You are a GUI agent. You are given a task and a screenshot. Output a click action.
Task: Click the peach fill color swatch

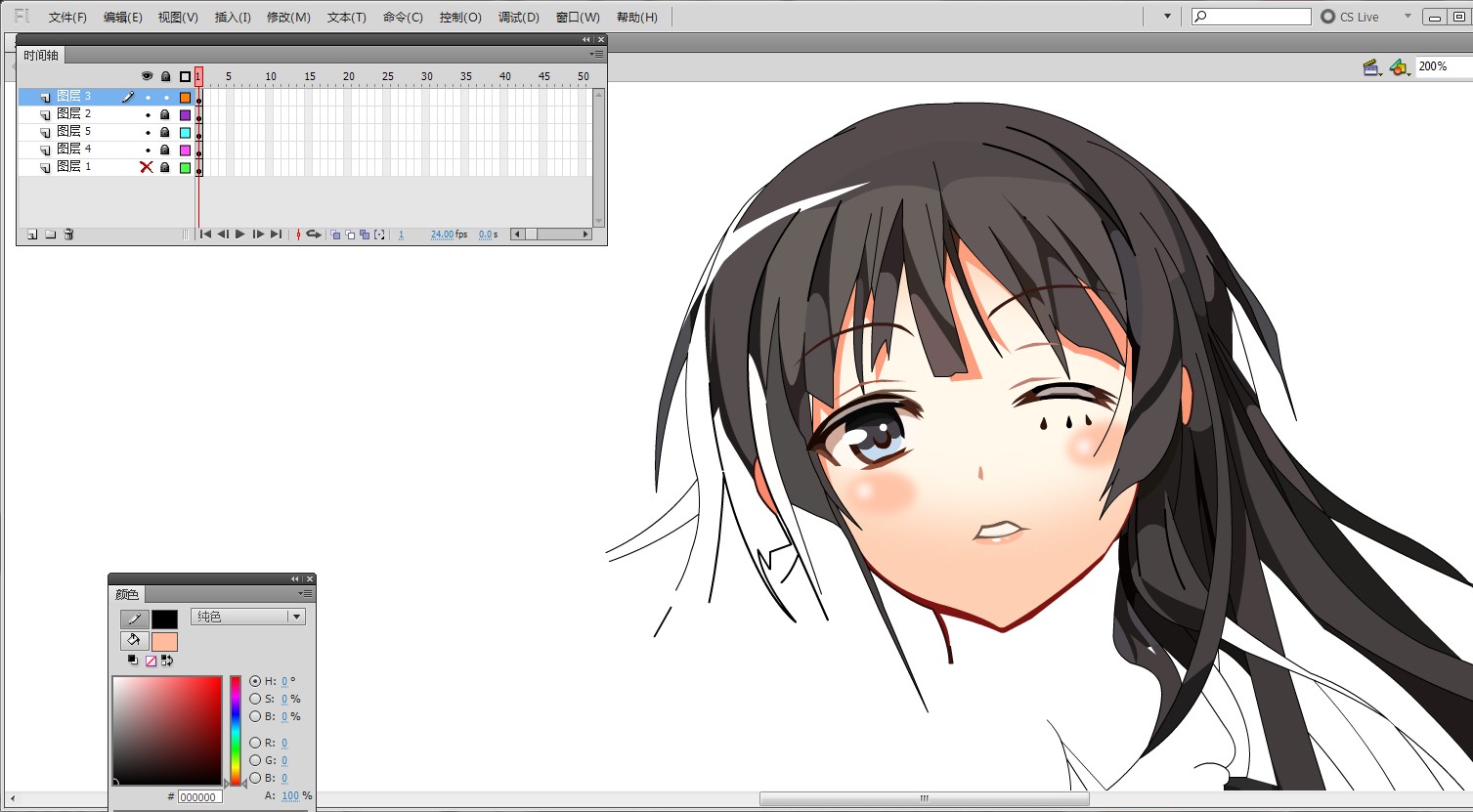pos(164,641)
